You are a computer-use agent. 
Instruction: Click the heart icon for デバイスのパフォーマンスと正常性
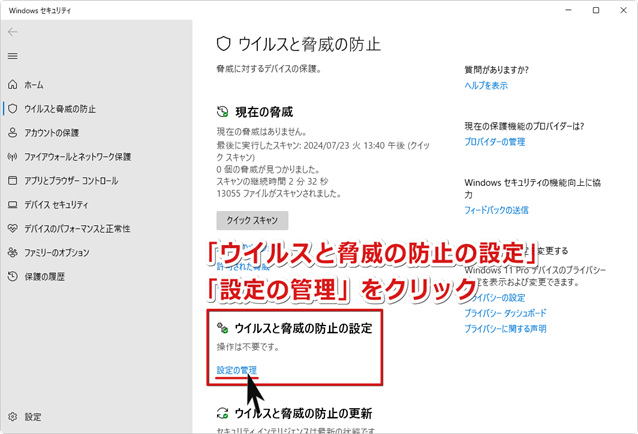13,229
